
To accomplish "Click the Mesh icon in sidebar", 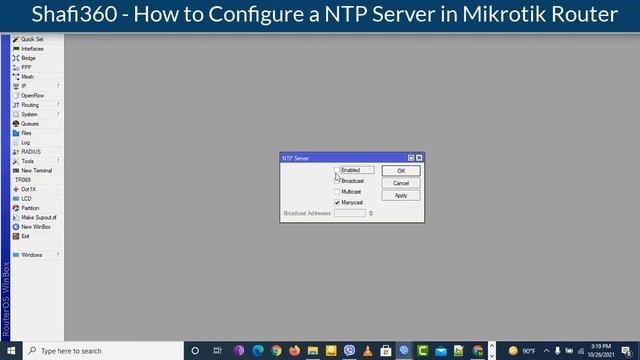I will [x=16, y=77].
